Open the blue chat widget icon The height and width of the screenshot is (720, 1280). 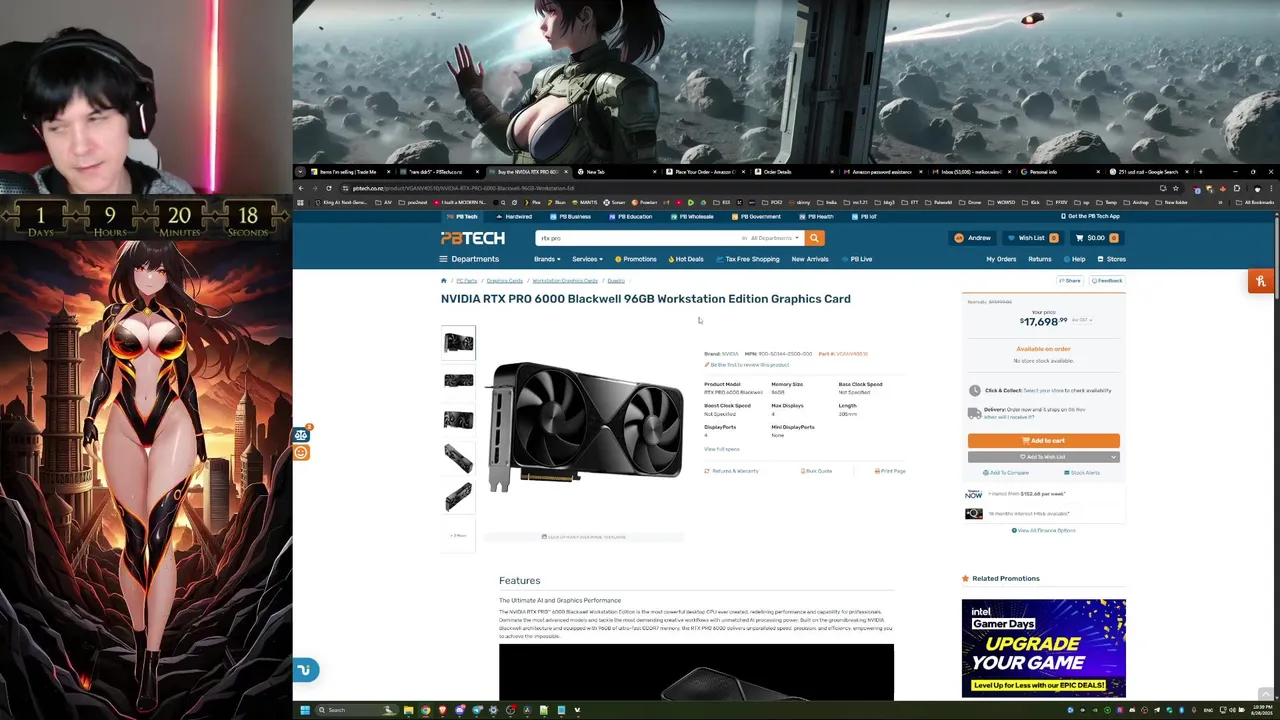click(x=305, y=670)
